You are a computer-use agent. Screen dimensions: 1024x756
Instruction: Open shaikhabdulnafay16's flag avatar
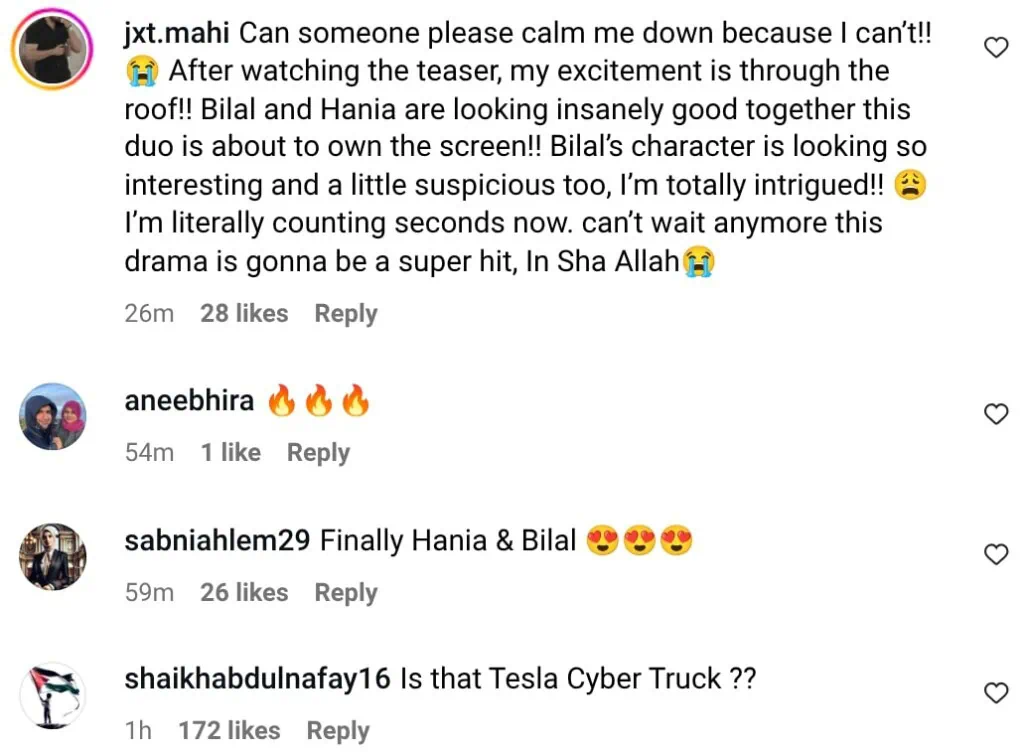tap(54, 694)
